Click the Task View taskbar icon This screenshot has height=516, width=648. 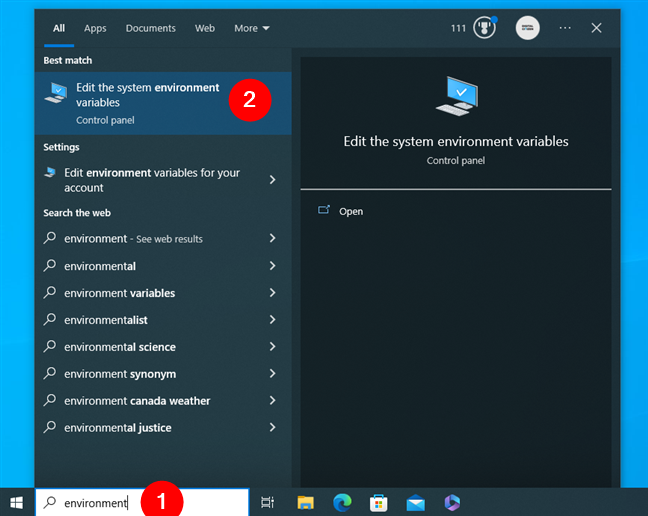[267, 502]
